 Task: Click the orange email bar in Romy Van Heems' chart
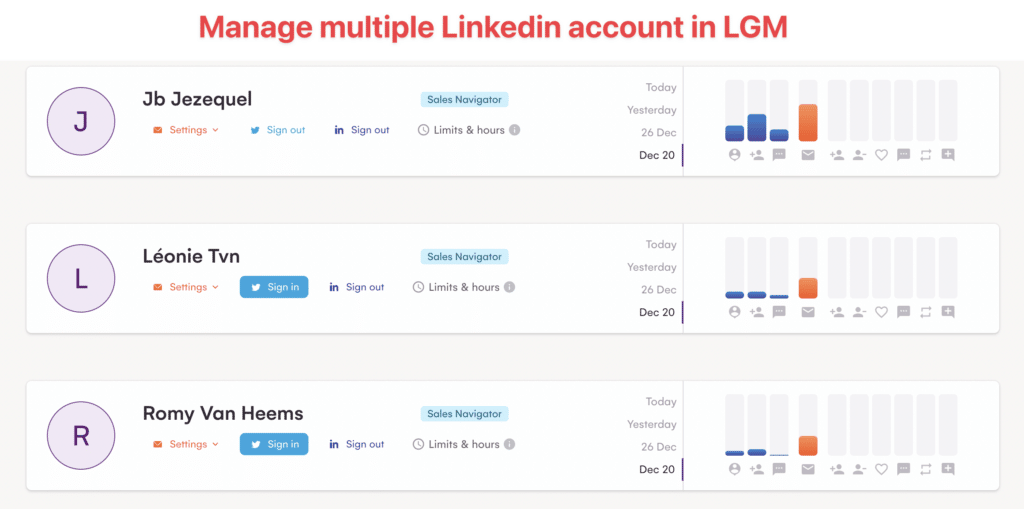pos(808,446)
